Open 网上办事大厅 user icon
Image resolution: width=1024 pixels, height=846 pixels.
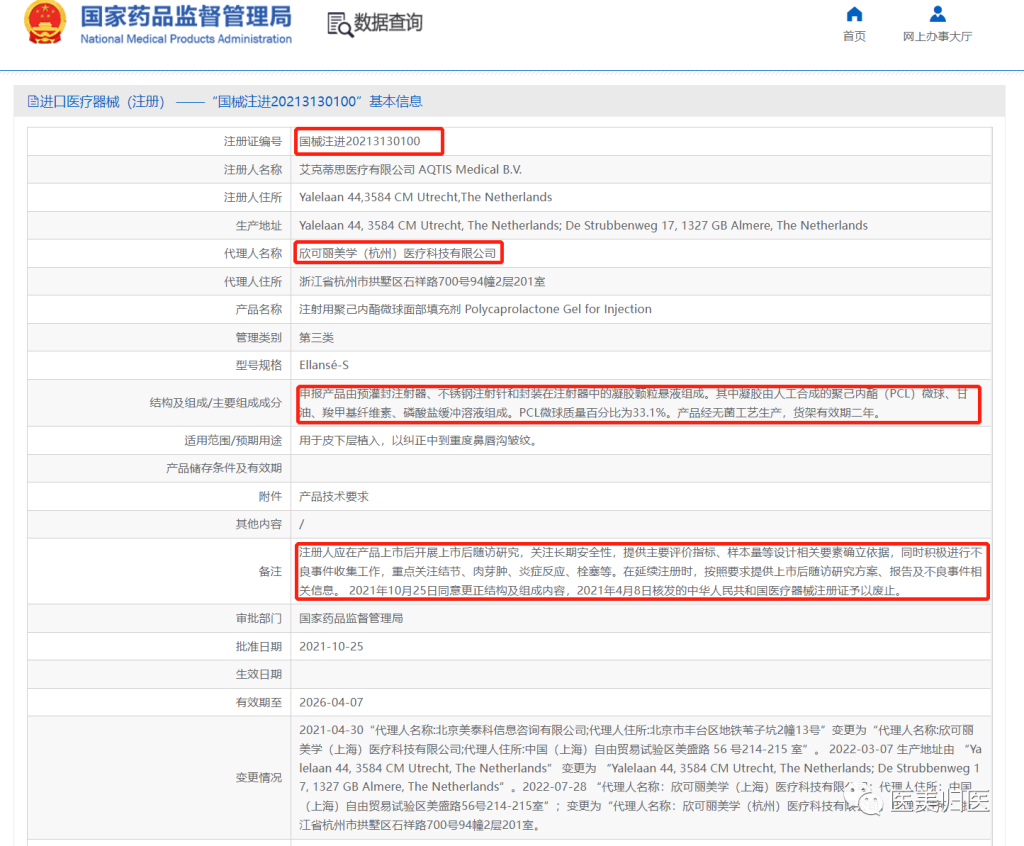938,14
